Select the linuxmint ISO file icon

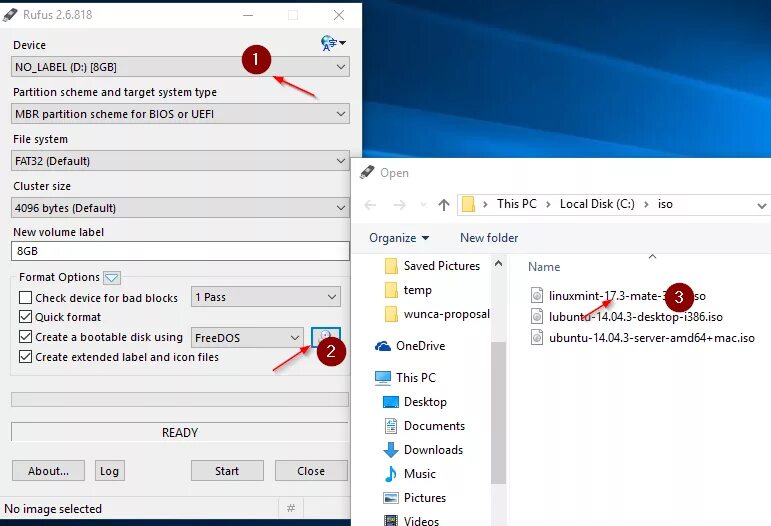pyautogui.click(x=537, y=295)
